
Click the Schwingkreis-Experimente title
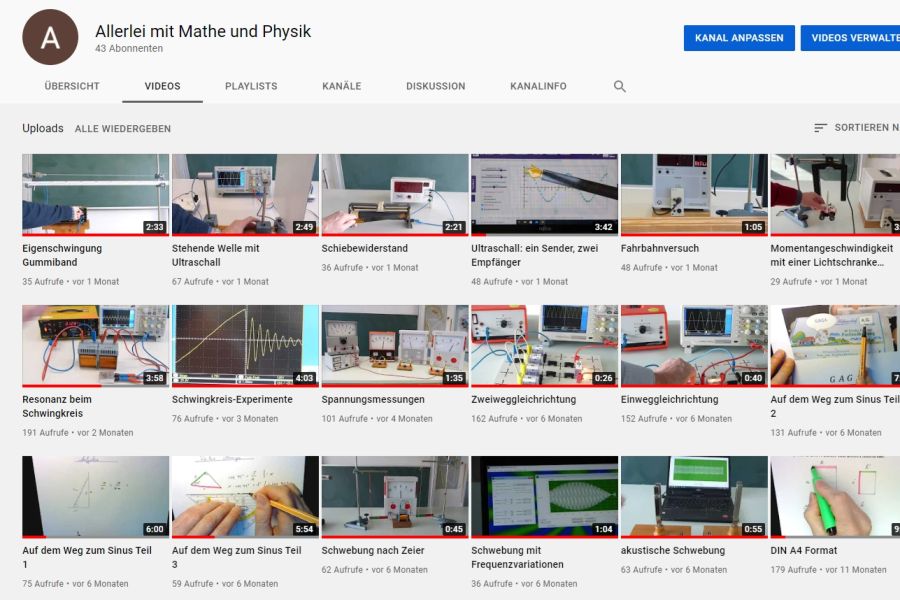click(x=232, y=399)
